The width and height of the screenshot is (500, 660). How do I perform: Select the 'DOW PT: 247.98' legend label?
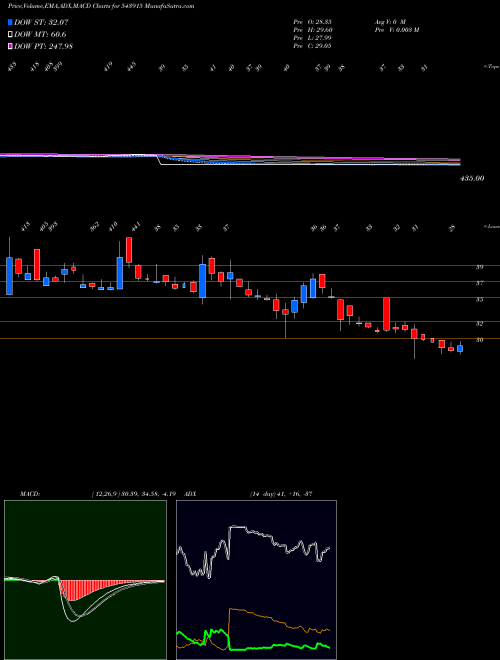pyautogui.click(x=44, y=46)
